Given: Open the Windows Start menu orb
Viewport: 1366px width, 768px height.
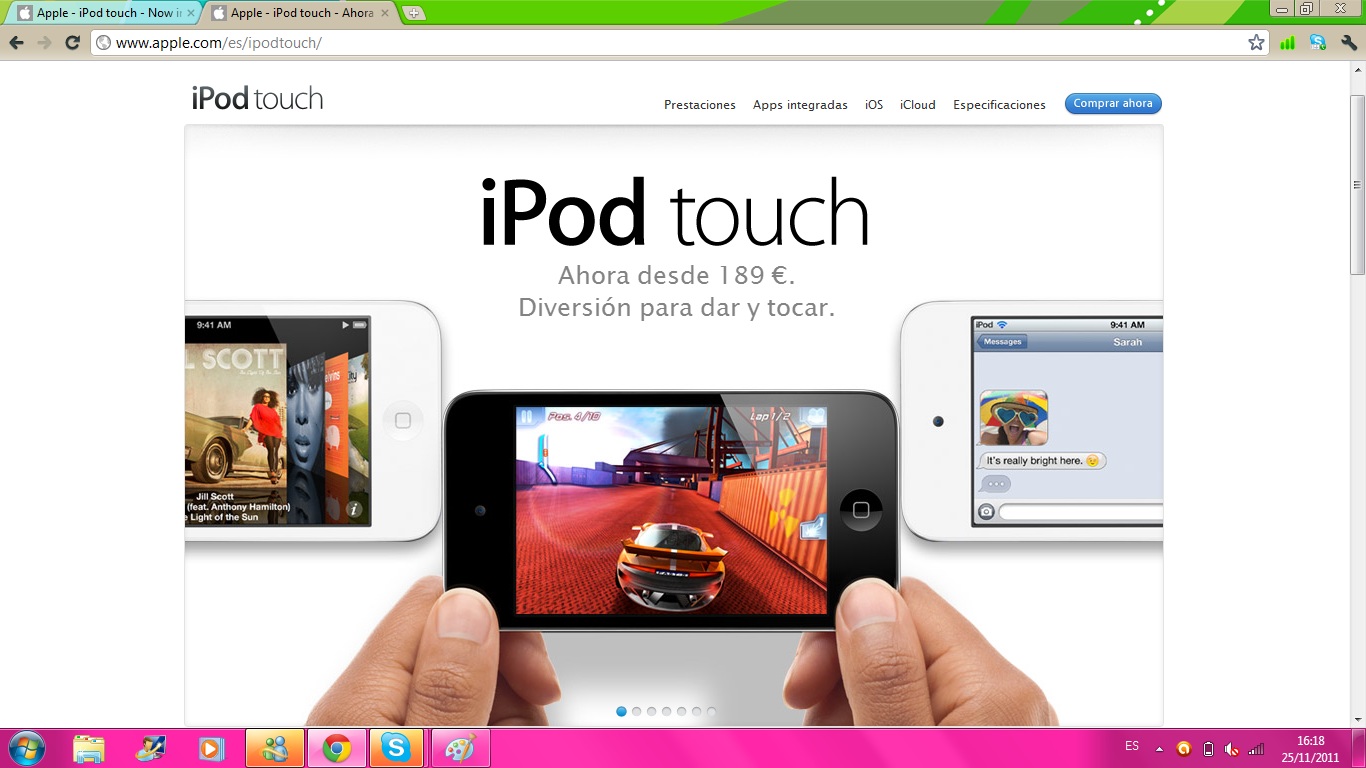Looking at the screenshot, I should (26, 748).
